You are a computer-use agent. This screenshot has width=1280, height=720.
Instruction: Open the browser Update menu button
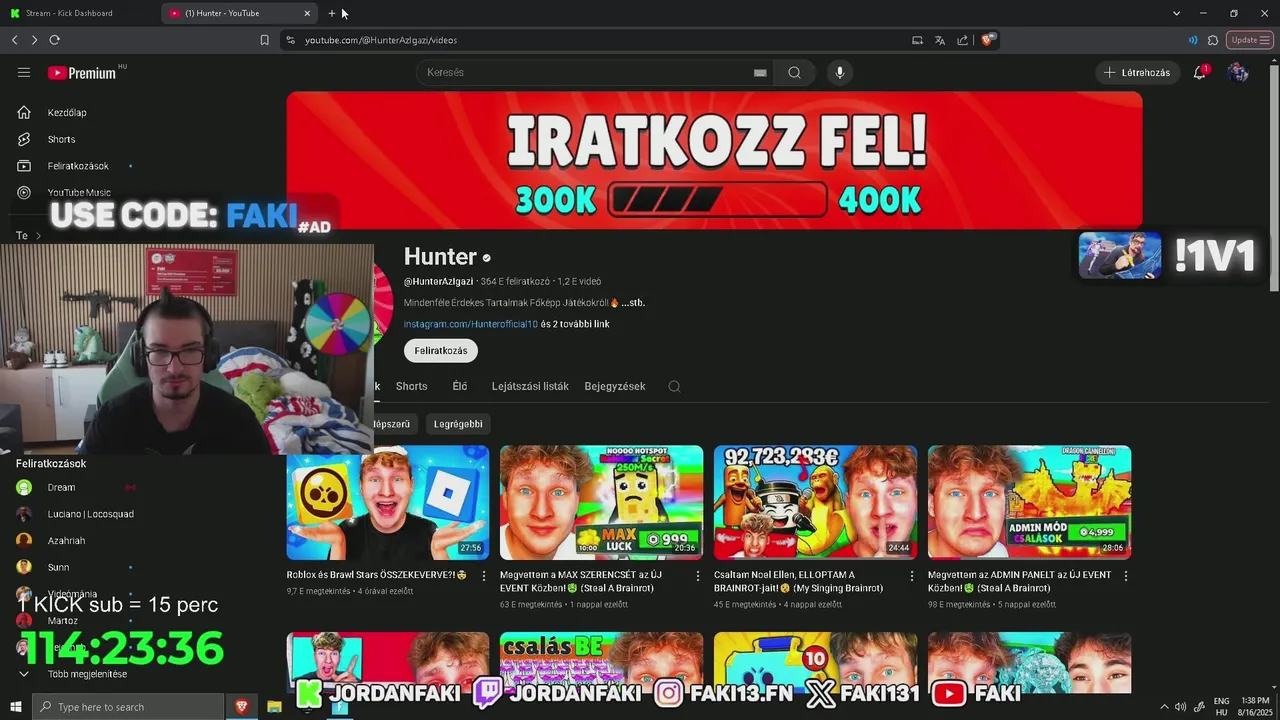(1248, 40)
